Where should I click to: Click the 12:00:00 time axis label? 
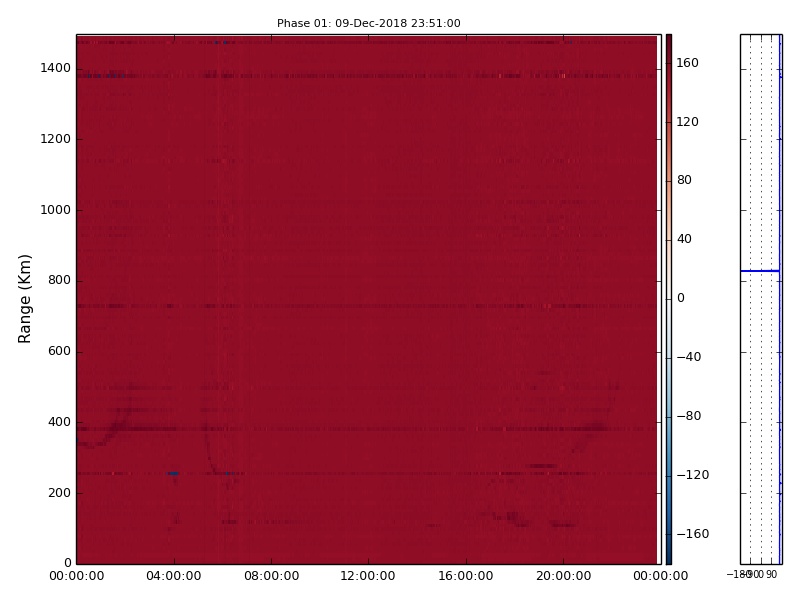tap(368, 576)
